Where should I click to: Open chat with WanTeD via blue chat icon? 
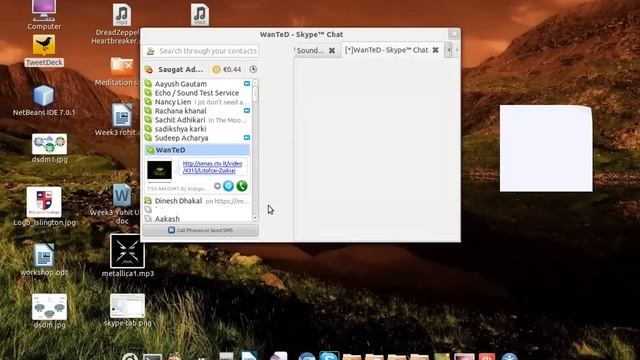(229, 186)
